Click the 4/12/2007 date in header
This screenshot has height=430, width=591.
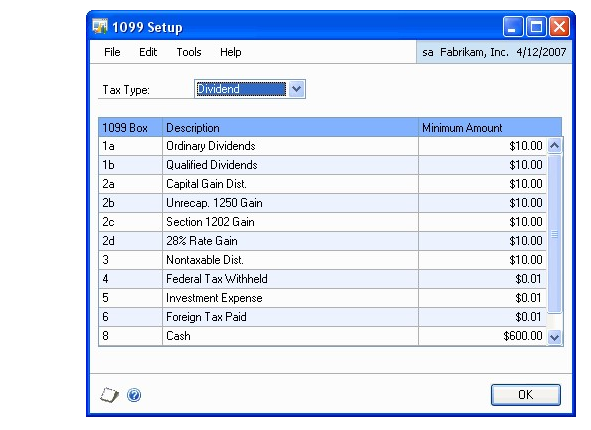541,52
